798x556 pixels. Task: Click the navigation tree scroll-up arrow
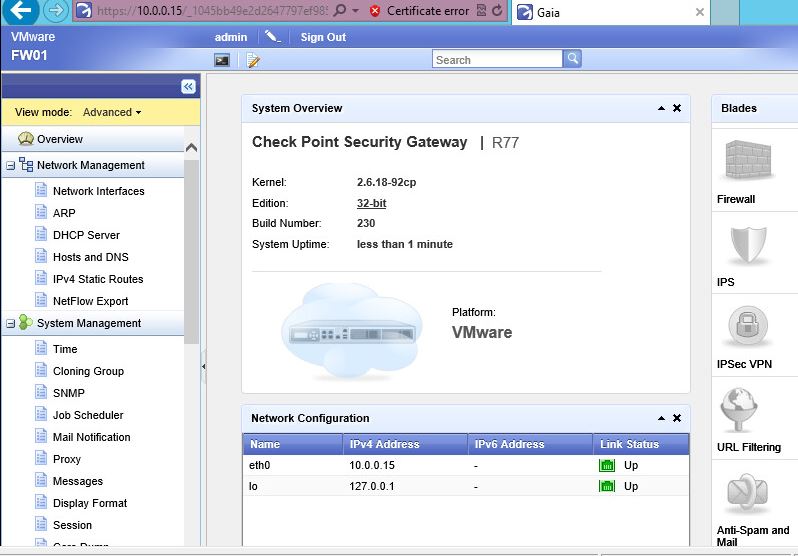[191, 148]
